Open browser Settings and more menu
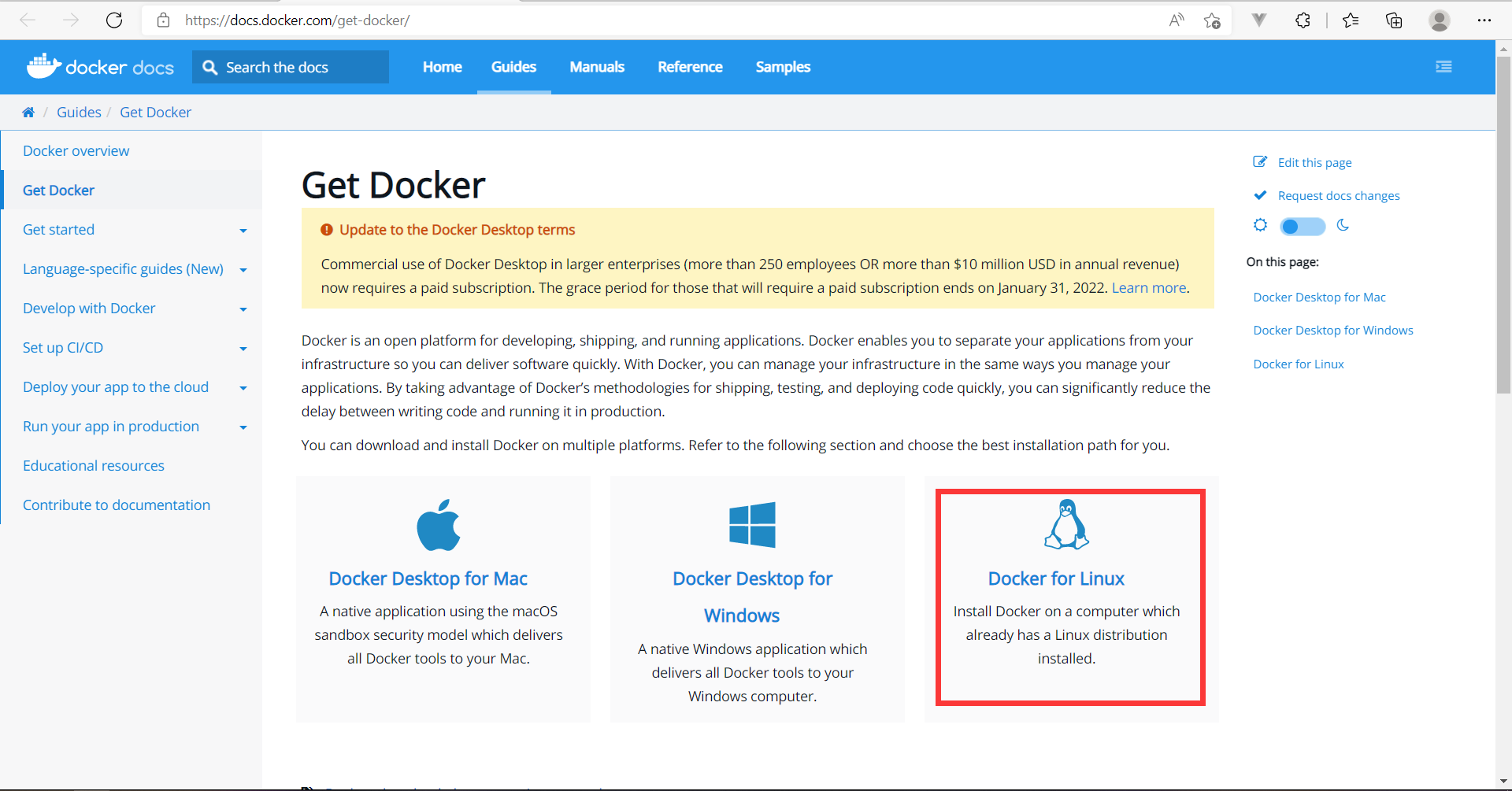Image resolution: width=1512 pixels, height=791 pixels. [1484, 20]
